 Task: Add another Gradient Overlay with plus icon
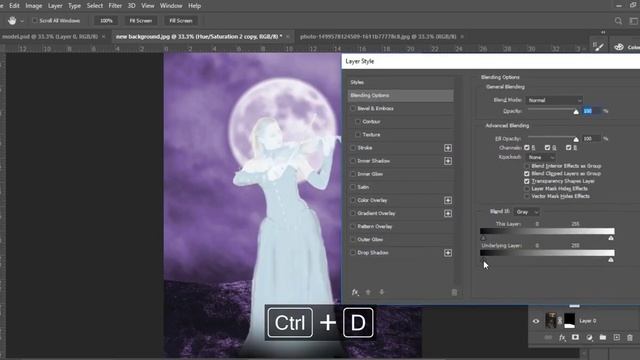[448, 213]
